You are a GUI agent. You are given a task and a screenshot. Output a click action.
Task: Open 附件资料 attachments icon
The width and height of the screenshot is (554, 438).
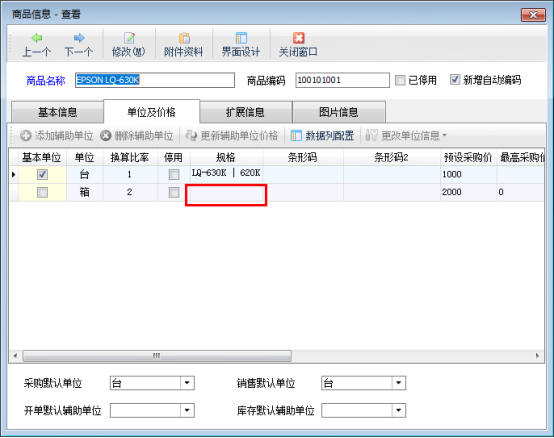click(x=184, y=38)
